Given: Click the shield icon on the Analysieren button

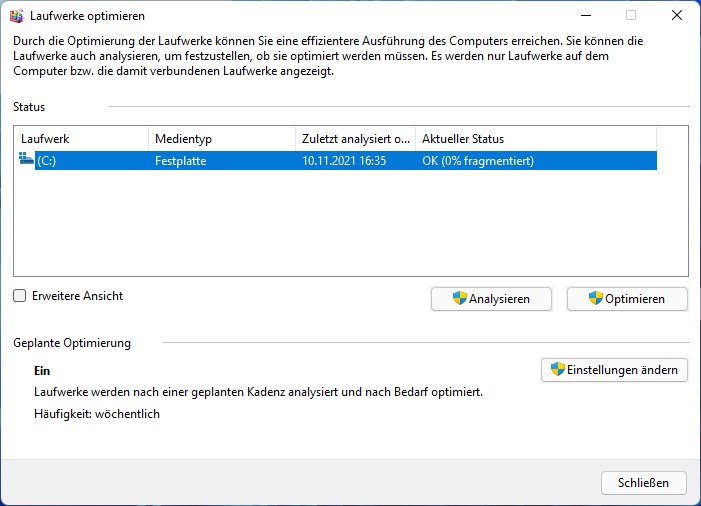Looking at the screenshot, I should point(460,298).
